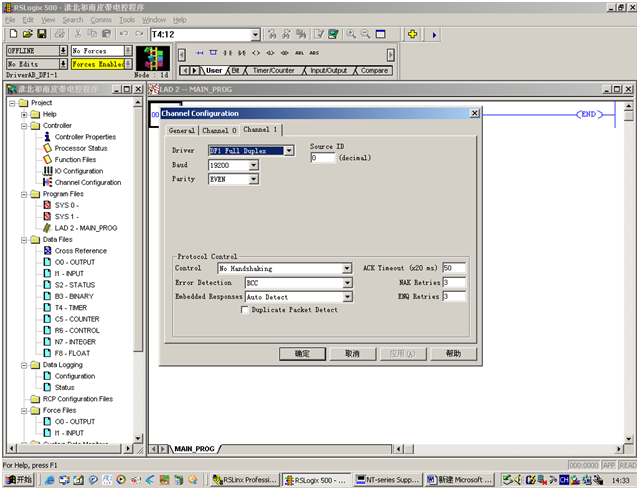Insert the ABS instruction
The height and width of the screenshot is (489, 637).
[314, 53]
